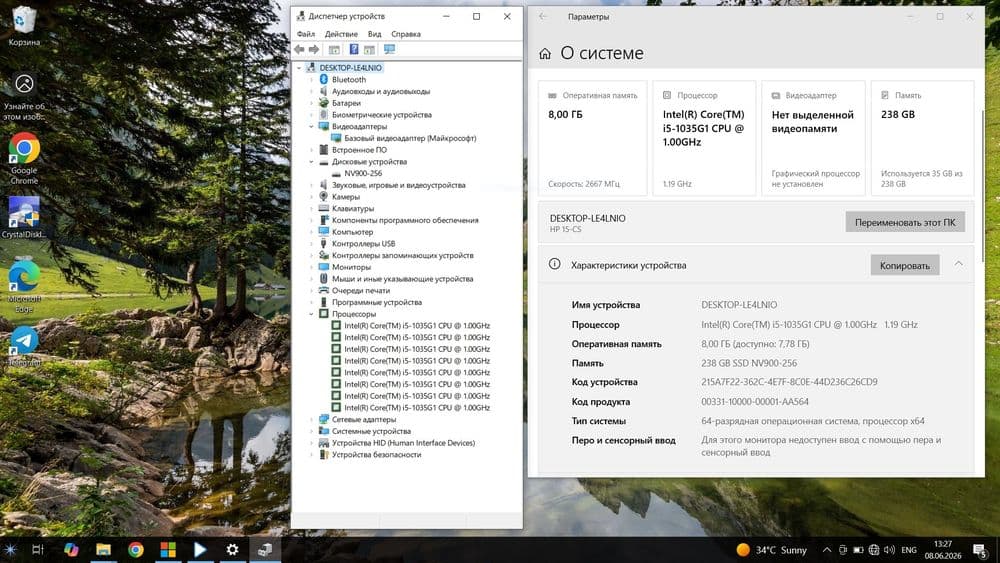Select Базовый видеоадаптер (Майкрософт) device

(409, 138)
